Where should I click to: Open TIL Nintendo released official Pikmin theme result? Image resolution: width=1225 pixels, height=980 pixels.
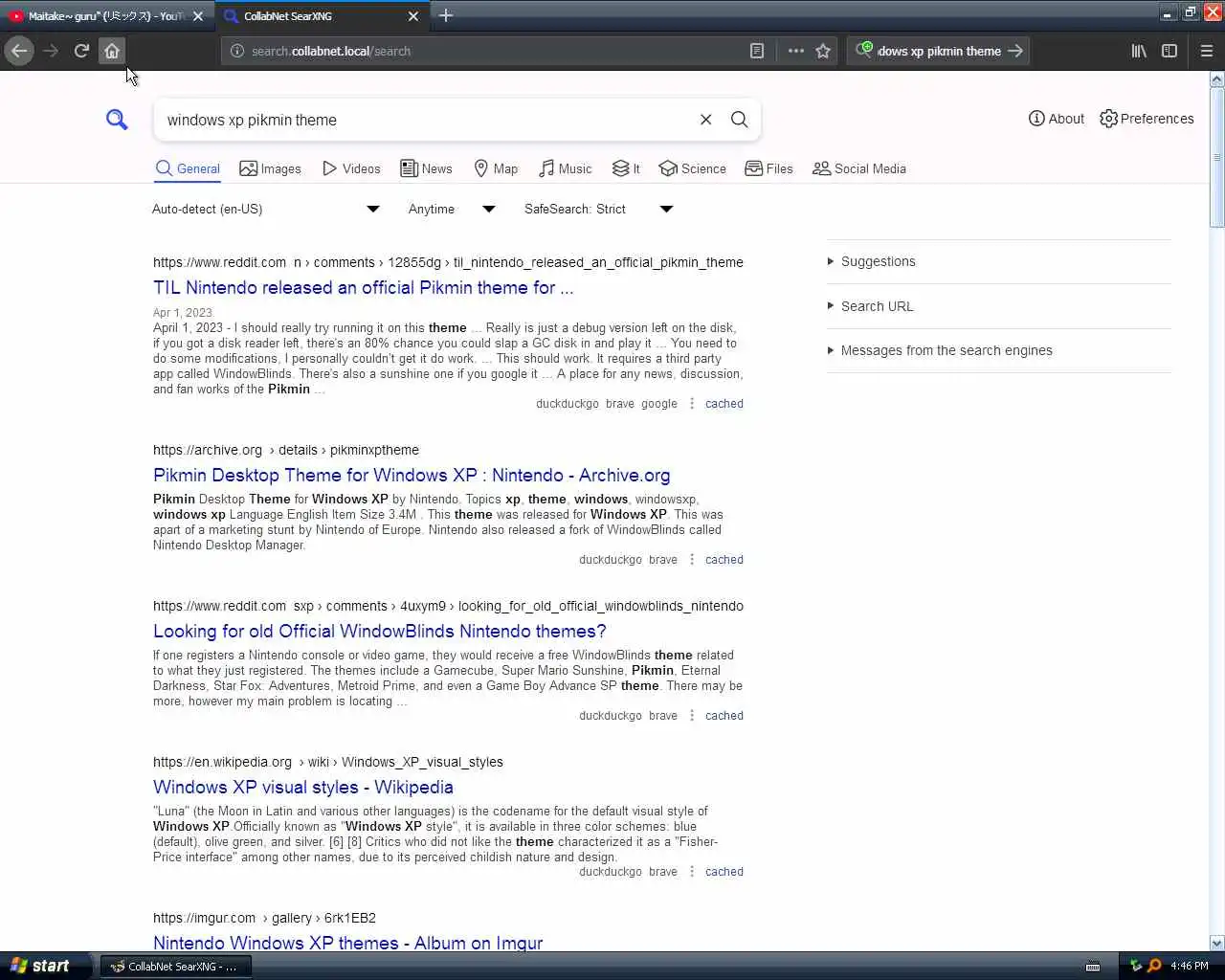click(x=364, y=287)
